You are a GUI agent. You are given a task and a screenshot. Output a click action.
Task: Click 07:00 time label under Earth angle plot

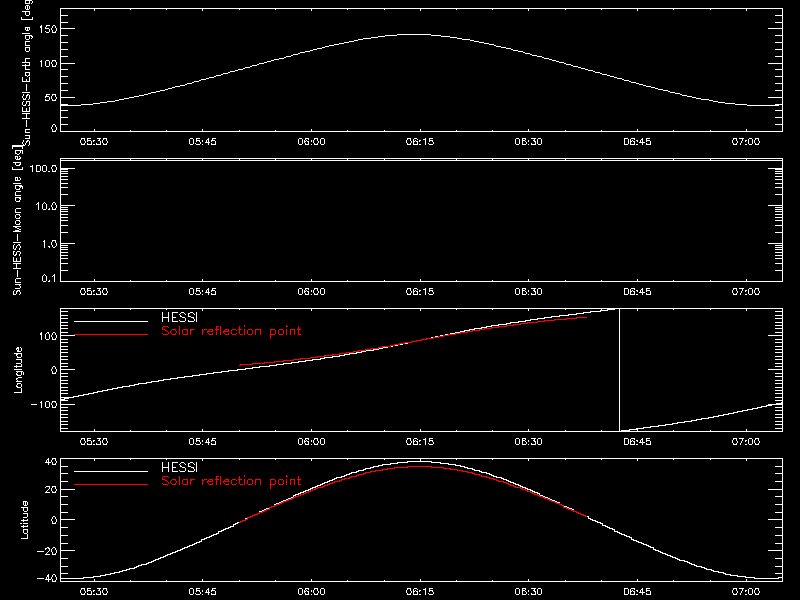(x=746, y=142)
